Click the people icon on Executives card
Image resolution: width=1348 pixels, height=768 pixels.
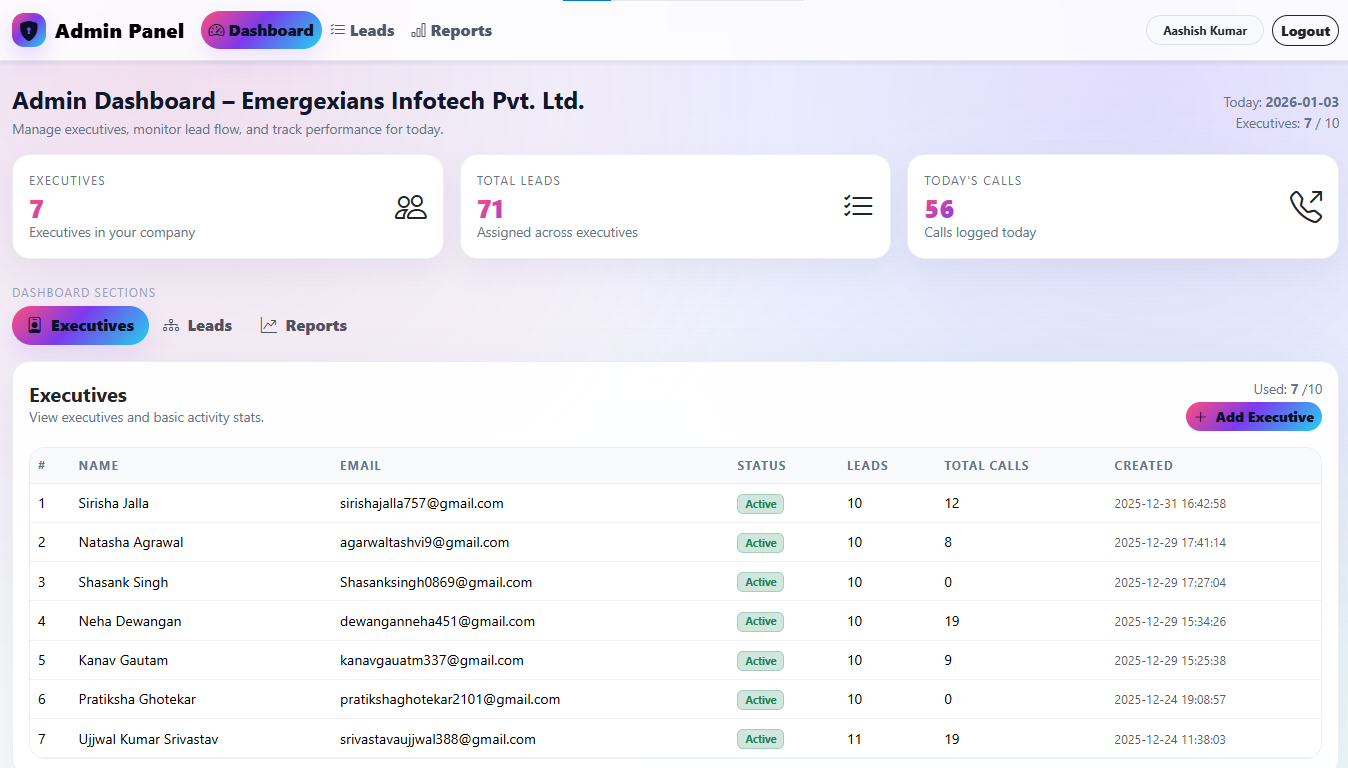410,206
